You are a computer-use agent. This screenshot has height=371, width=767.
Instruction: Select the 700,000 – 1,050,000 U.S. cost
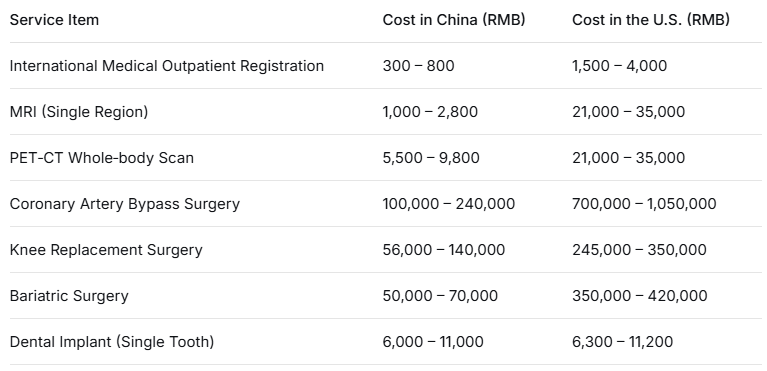pos(644,204)
